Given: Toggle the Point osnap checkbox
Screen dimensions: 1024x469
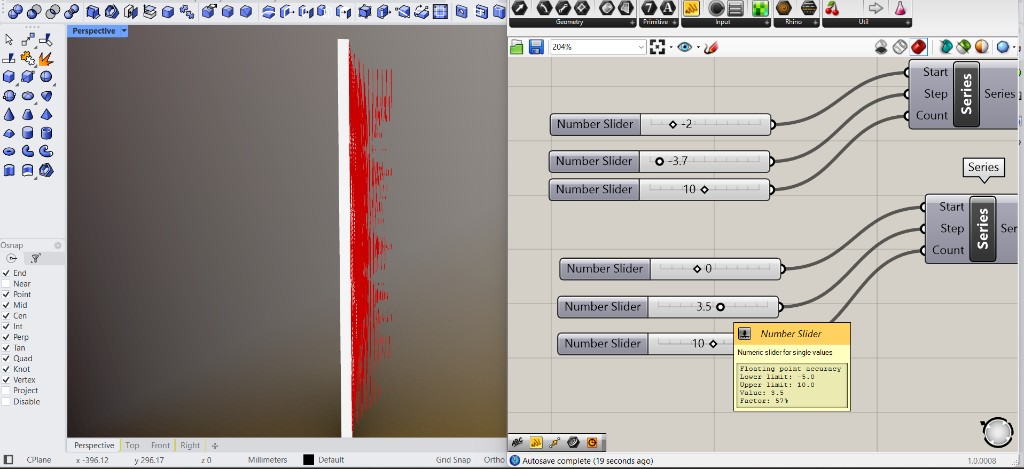Looking at the screenshot, I should (7, 295).
